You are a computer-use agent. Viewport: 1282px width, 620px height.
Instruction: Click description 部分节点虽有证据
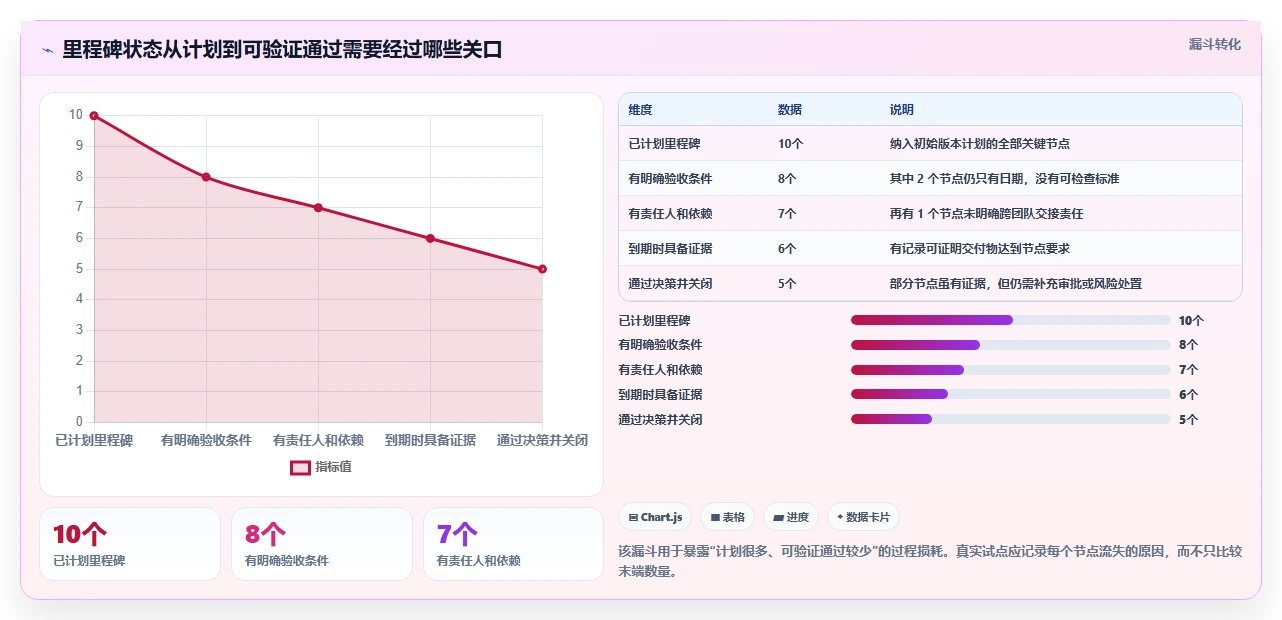click(1016, 284)
